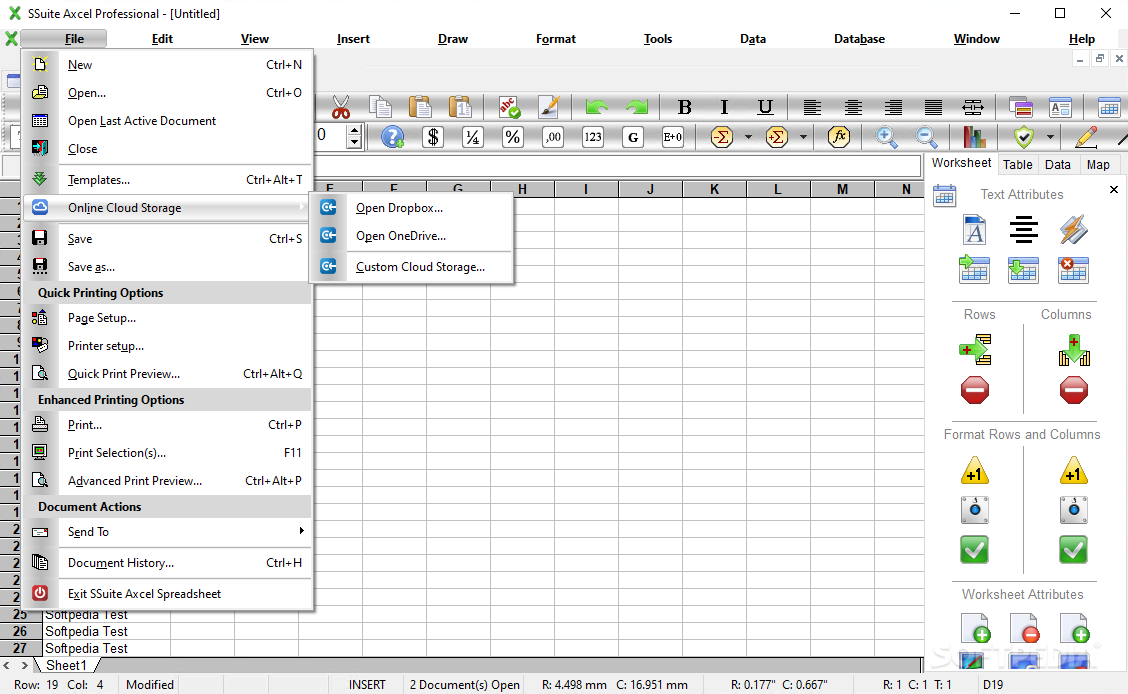Center align text
The height and width of the screenshot is (694, 1128).
pos(853,108)
